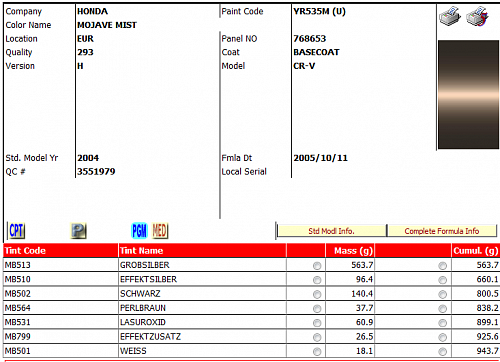Viewport: 500px width, 362px height.
Task: Click cumulative value 943.7
Action: [x=488, y=351]
